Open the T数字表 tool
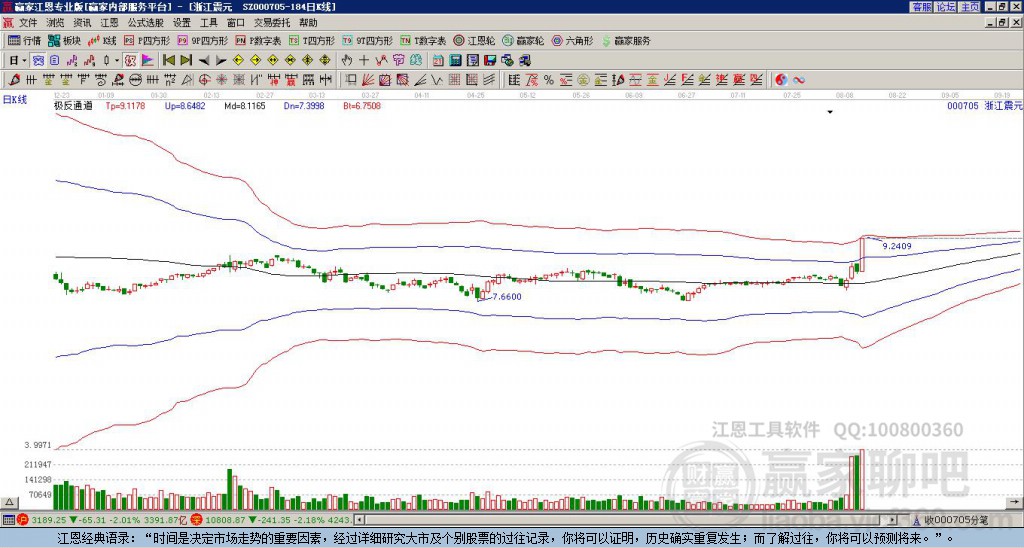The width and height of the screenshot is (1024, 548). [x=423, y=40]
